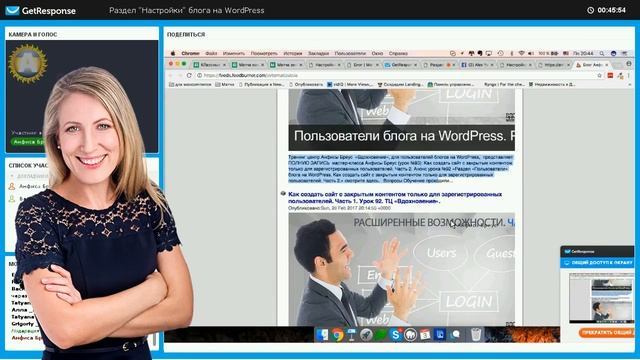Switch to the Facebook (3) Alex tab
Screen dimensions: 640x360
coord(476,65)
